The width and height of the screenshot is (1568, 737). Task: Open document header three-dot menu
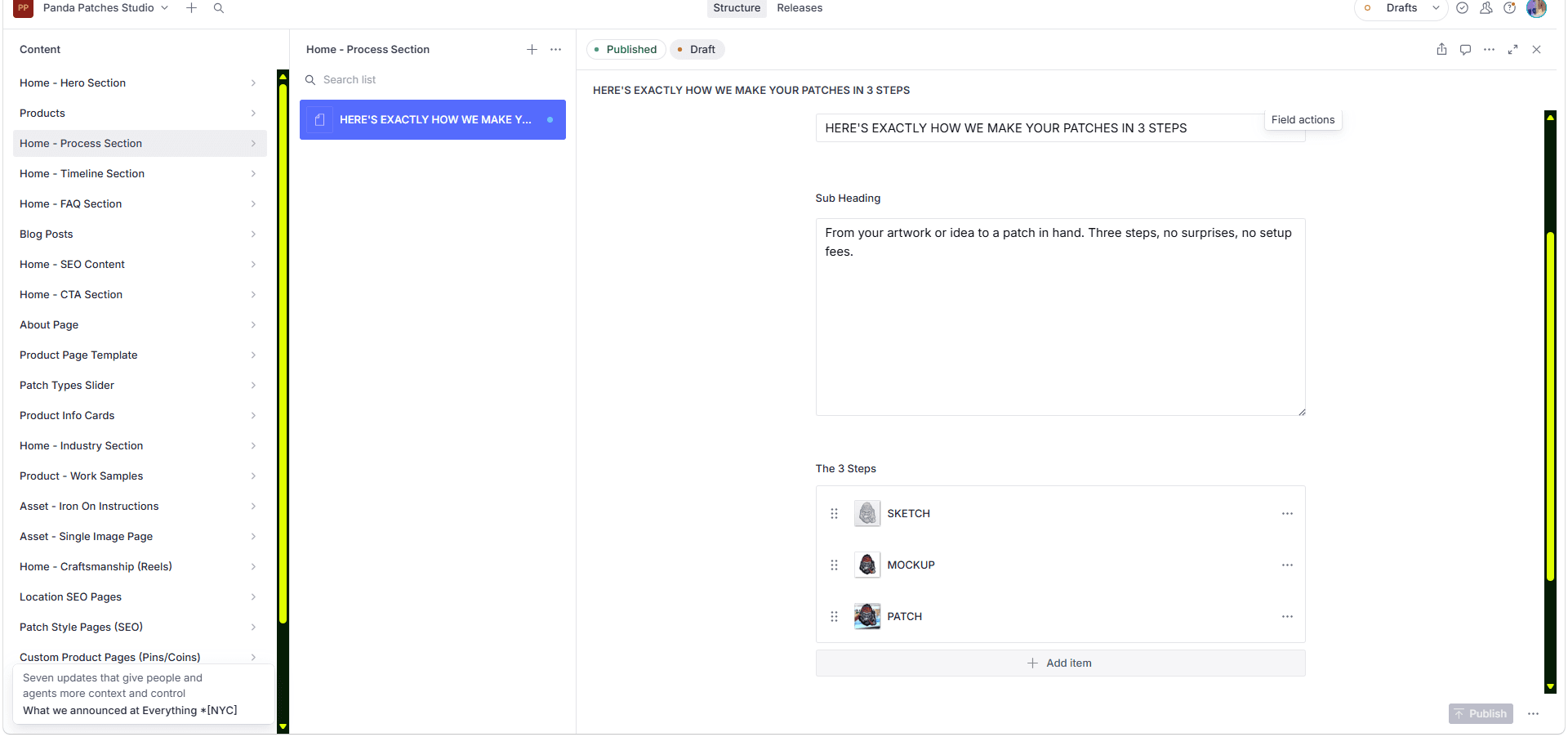[1490, 49]
